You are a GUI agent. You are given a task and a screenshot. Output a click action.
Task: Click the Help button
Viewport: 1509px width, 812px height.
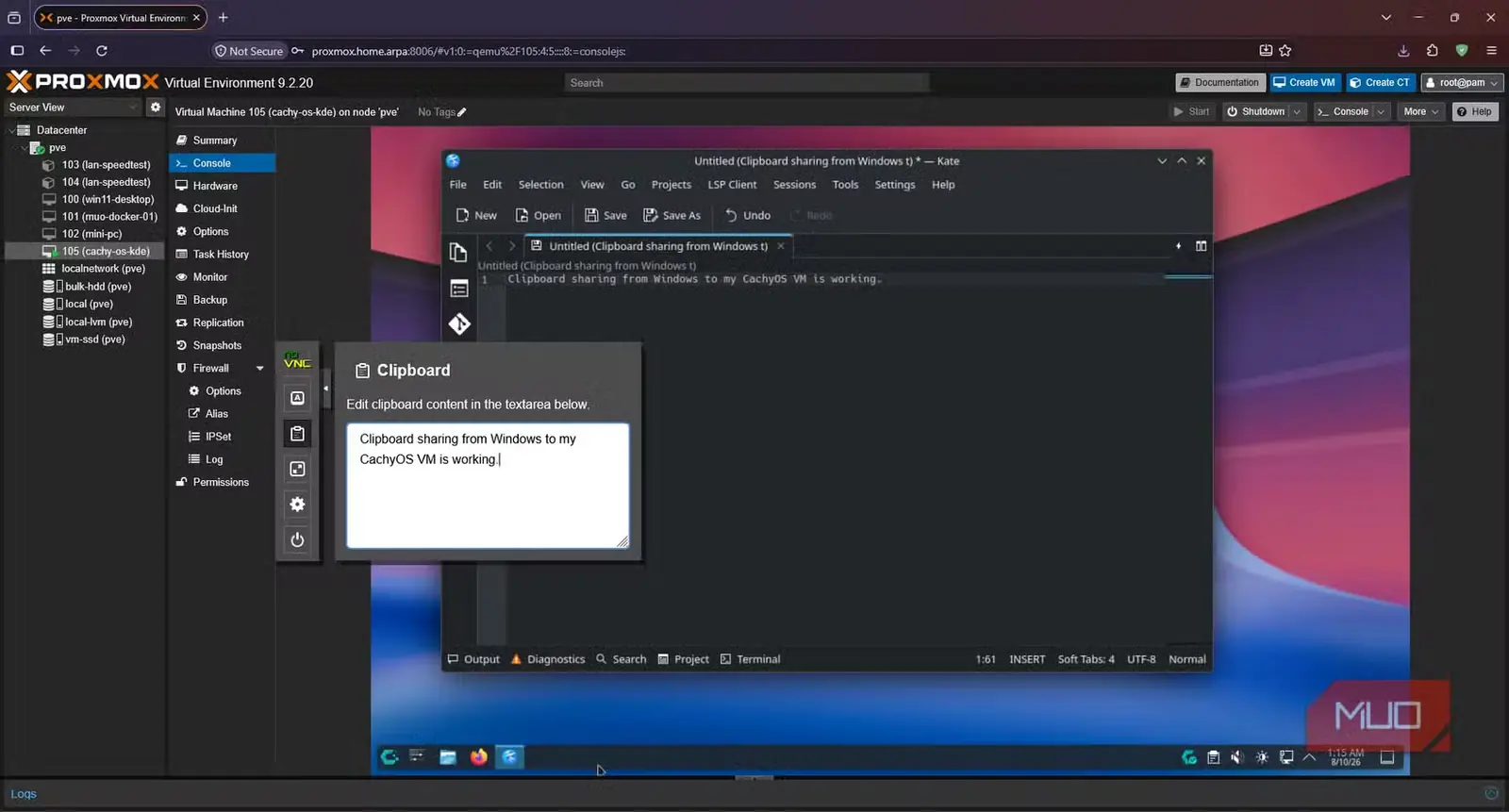pyautogui.click(x=1474, y=111)
